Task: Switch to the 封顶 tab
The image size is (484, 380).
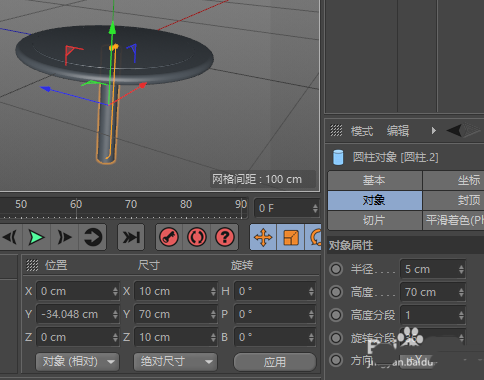Action: click(x=454, y=200)
